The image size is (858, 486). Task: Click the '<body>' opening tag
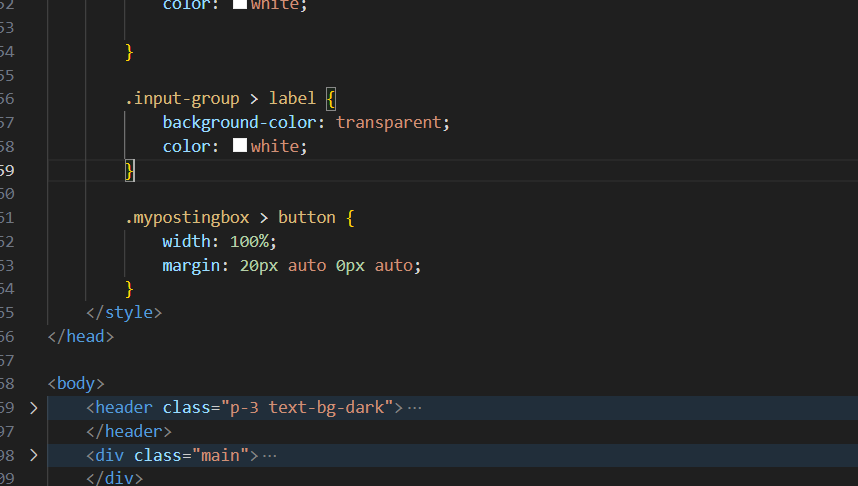pyautogui.click(x=76, y=384)
